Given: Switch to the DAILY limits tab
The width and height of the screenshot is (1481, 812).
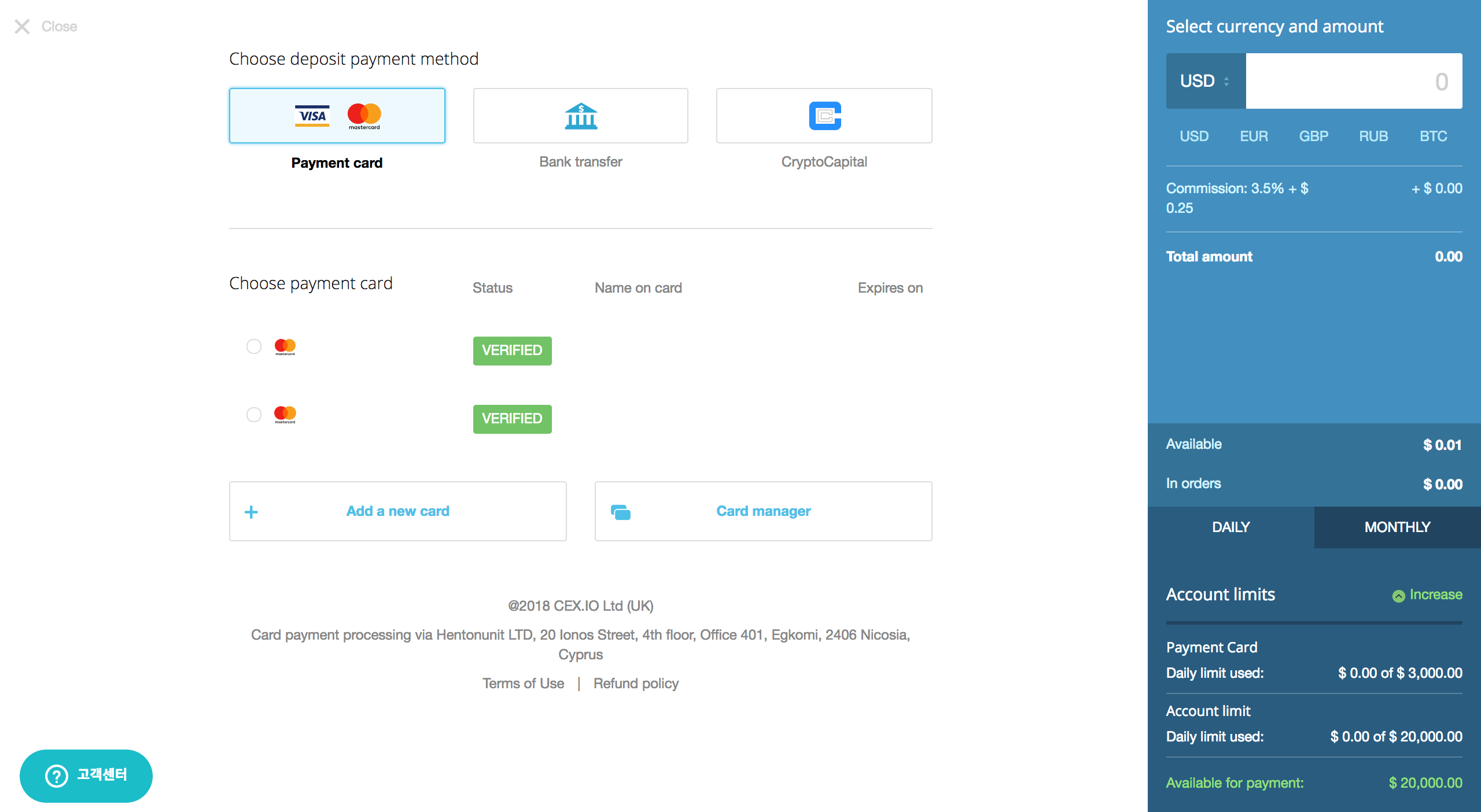Looking at the screenshot, I should pyautogui.click(x=1231, y=527).
